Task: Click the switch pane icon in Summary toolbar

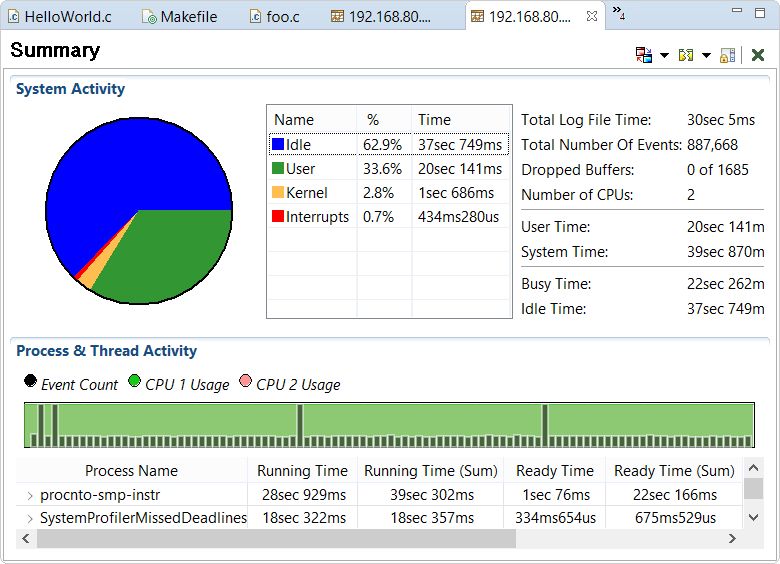Action: click(x=644, y=55)
